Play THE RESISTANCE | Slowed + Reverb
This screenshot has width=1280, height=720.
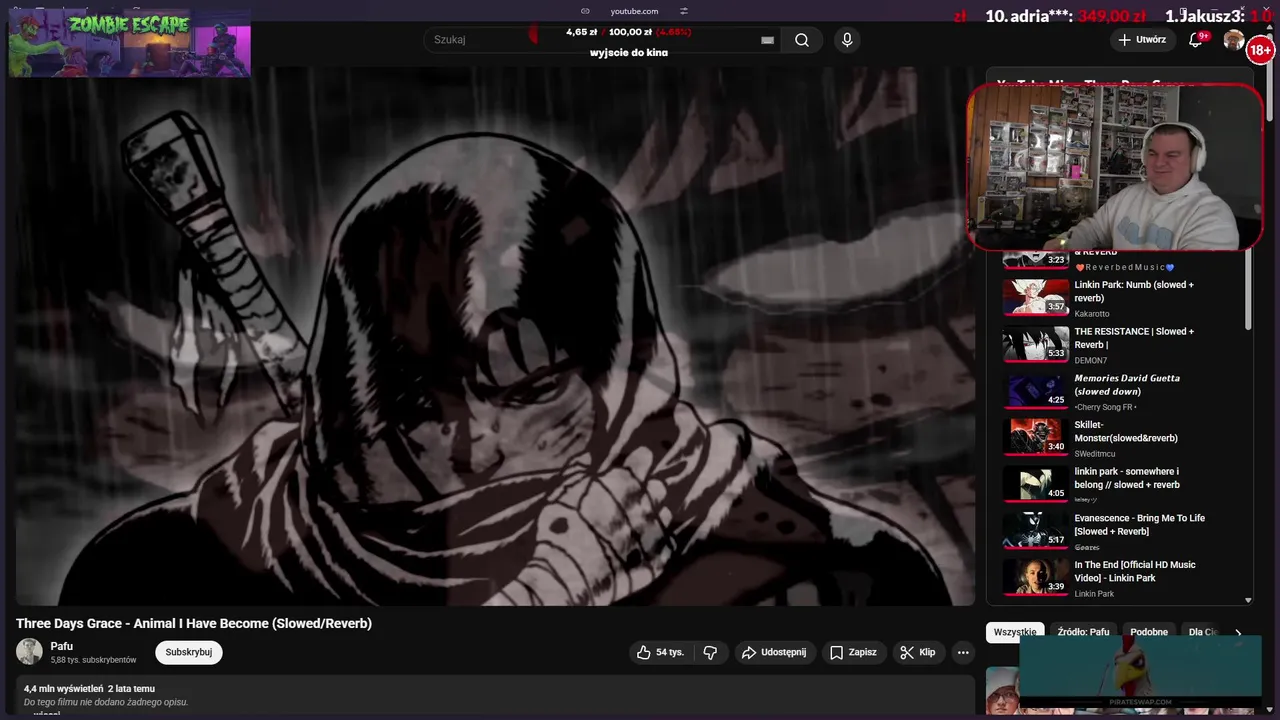pyautogui.click(x=1134, y=338)
